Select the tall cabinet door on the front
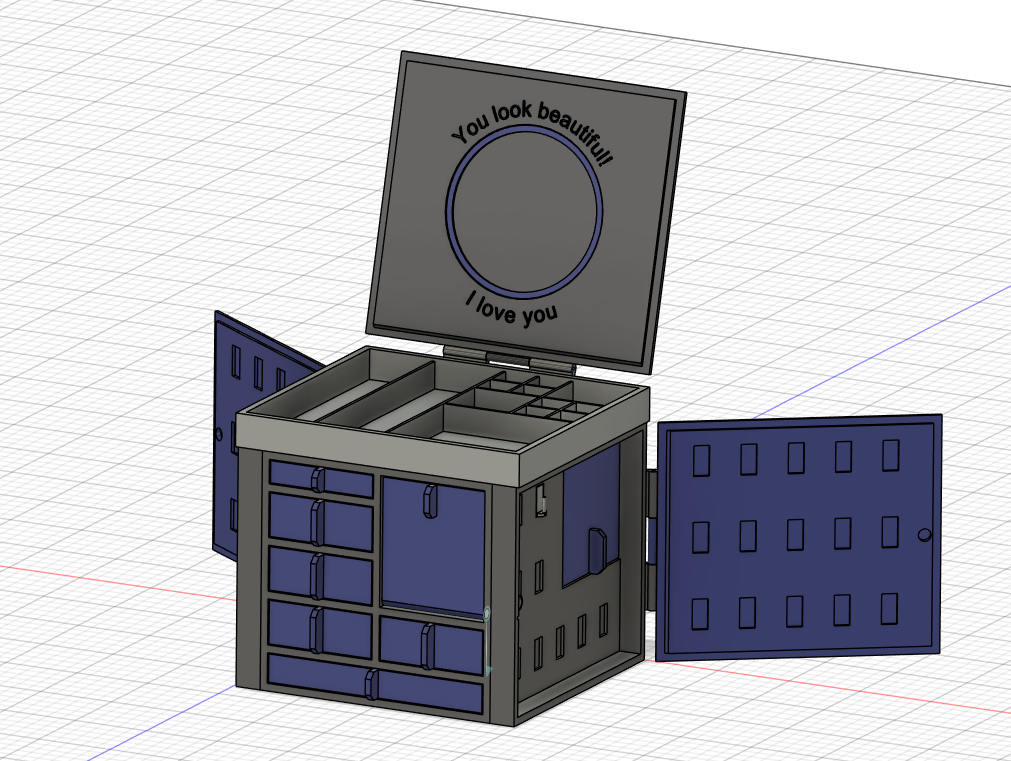The width and height of the screenshot is (1011, 761). click(433, 548)
